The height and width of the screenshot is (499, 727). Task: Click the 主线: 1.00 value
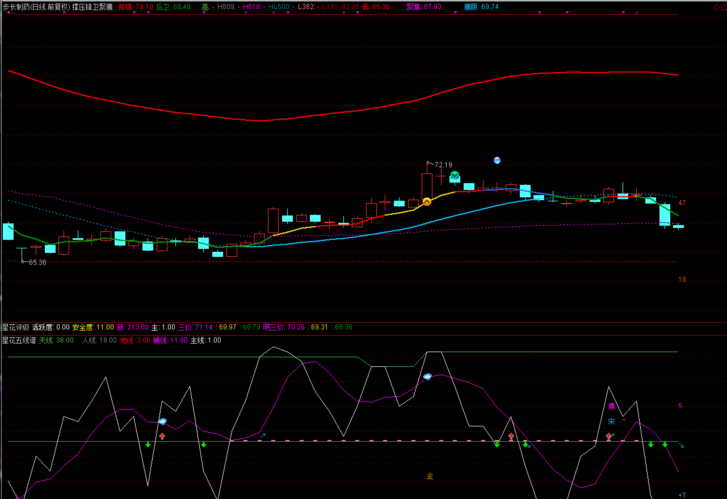[206, 340]
